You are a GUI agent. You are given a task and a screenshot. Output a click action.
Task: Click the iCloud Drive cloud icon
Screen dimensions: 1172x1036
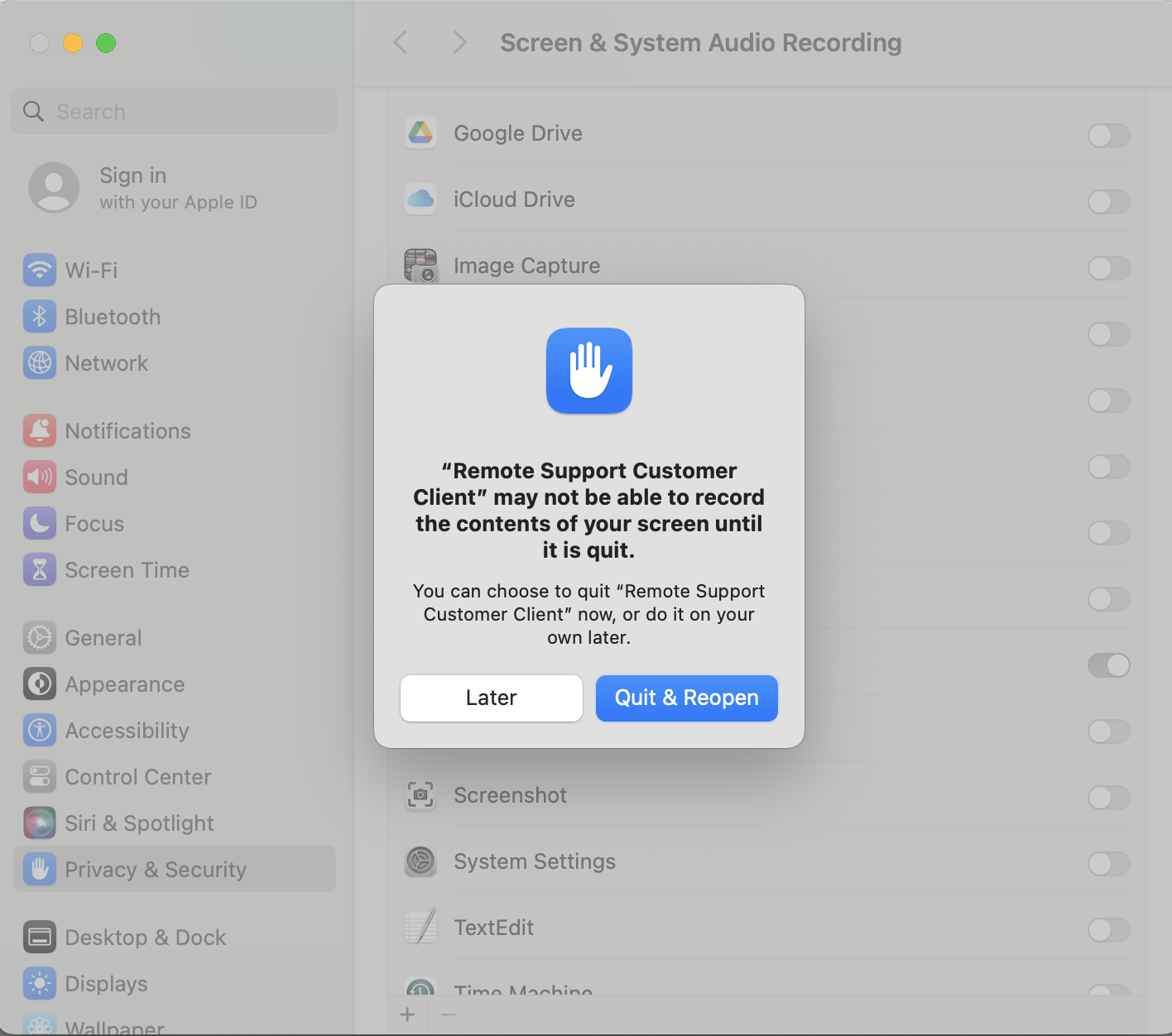point(420,199)
